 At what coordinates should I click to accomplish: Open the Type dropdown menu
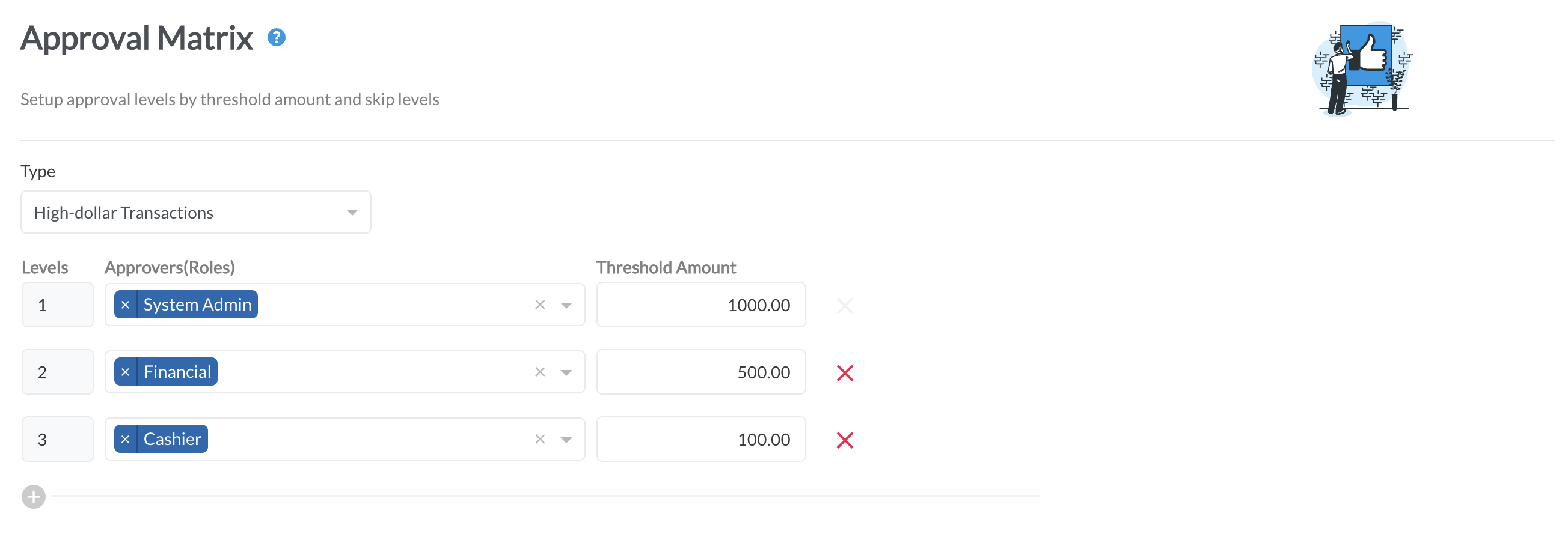point(196,212)
